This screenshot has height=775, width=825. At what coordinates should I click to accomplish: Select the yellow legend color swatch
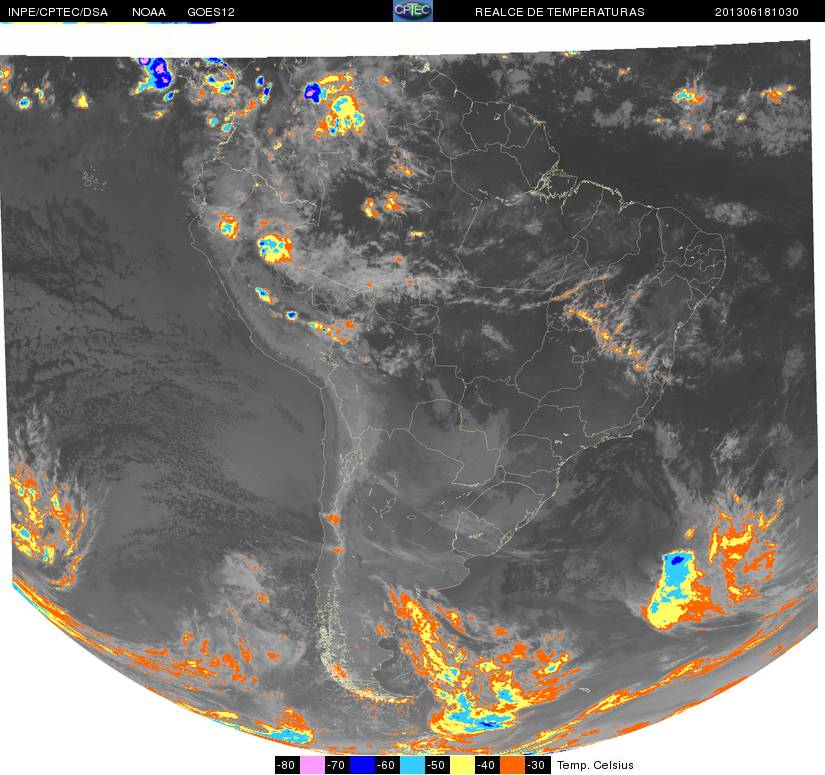(462, 765)
